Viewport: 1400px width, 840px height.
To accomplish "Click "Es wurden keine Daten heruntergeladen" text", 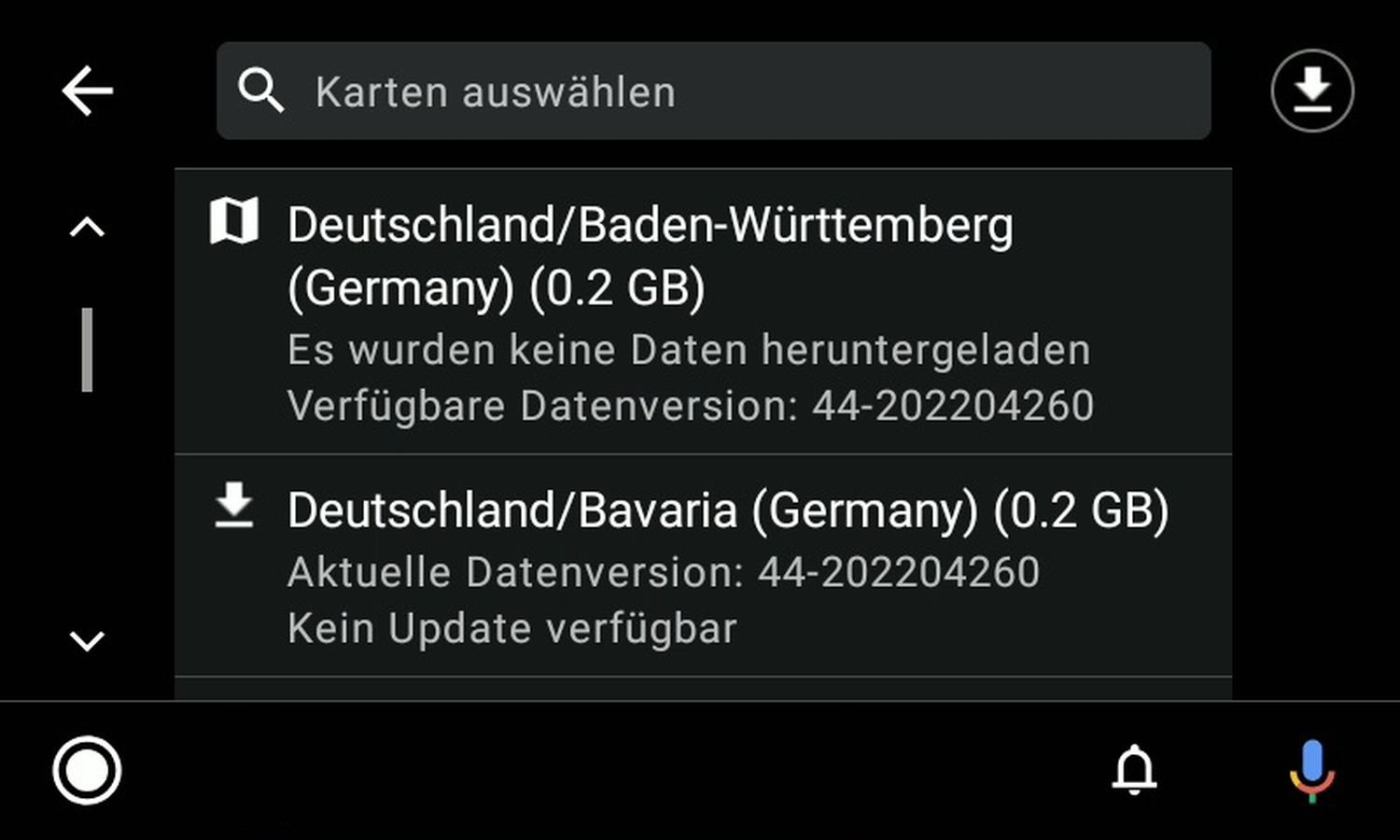I will coord(689,350).
